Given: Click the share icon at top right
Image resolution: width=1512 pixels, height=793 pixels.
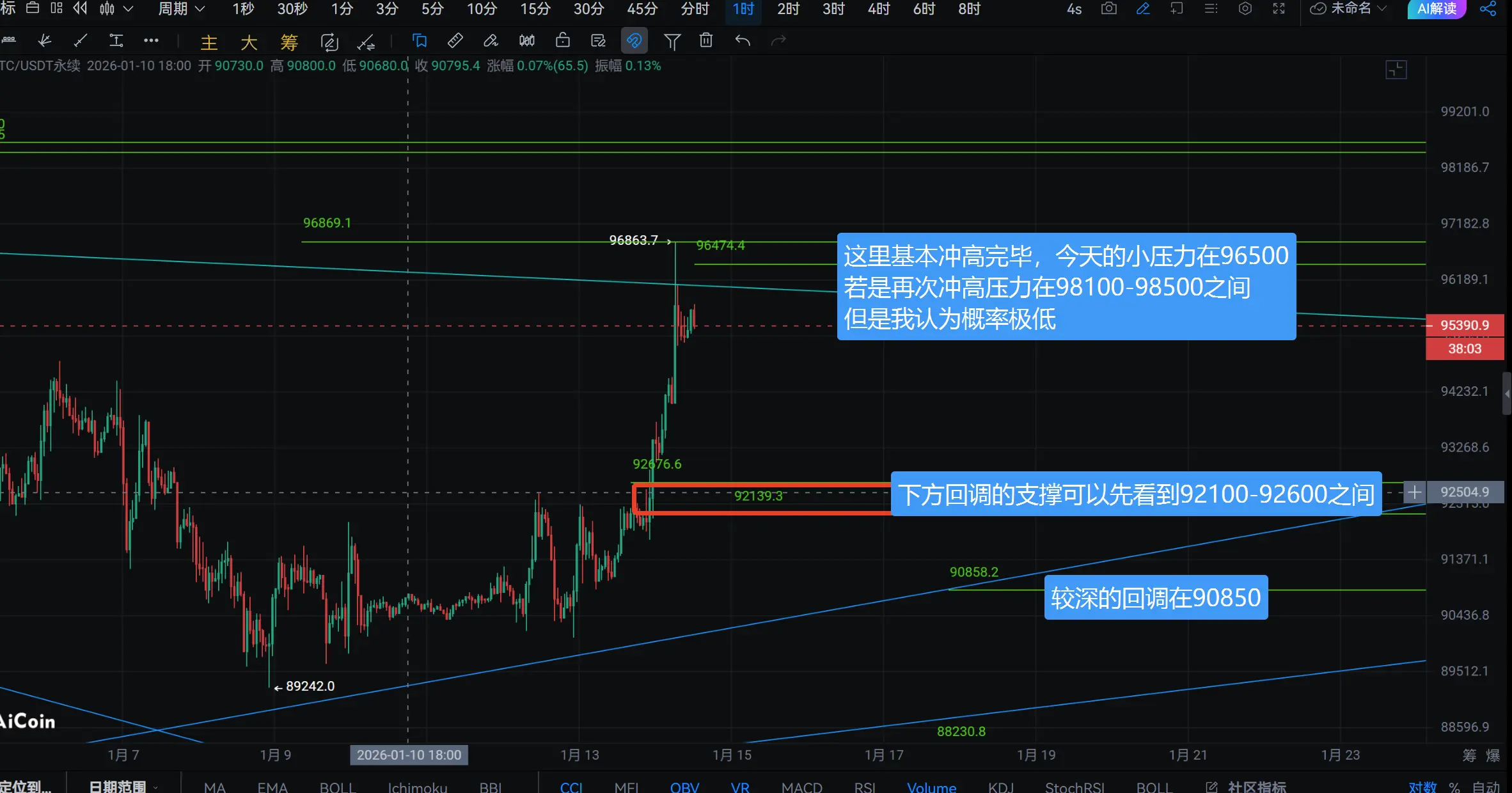Looking at the screenshot, I should click(x=1488, y=9).
